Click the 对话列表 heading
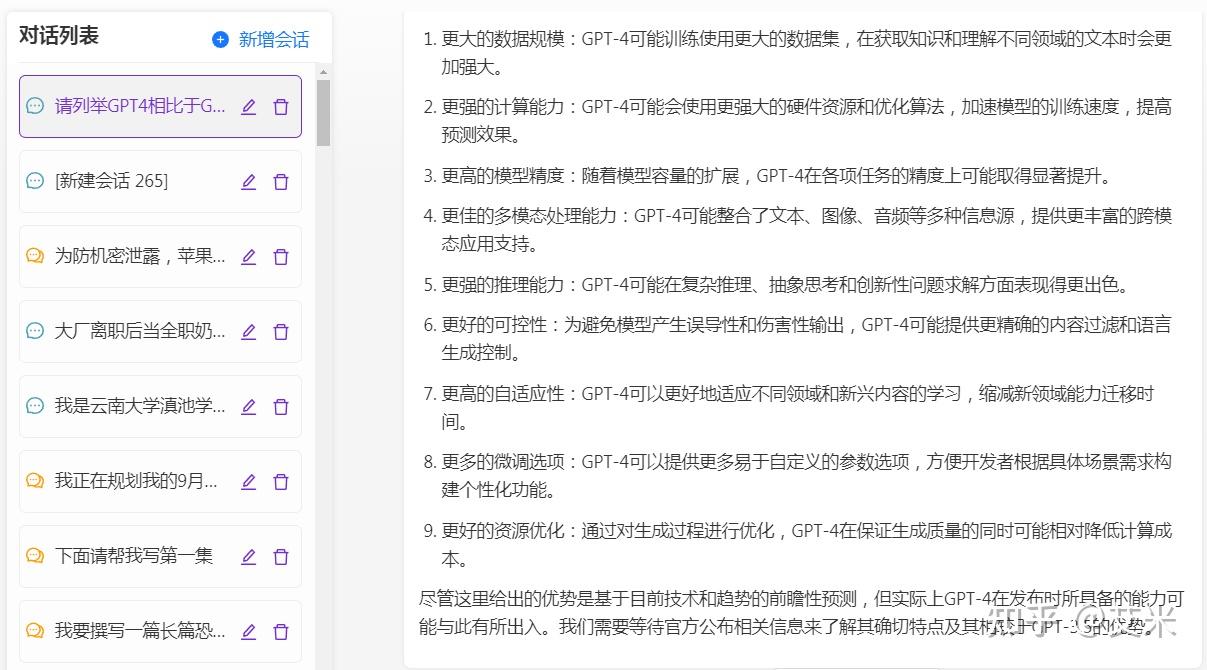The width and height of the screenshot is (1207, 670). (59, 35)
